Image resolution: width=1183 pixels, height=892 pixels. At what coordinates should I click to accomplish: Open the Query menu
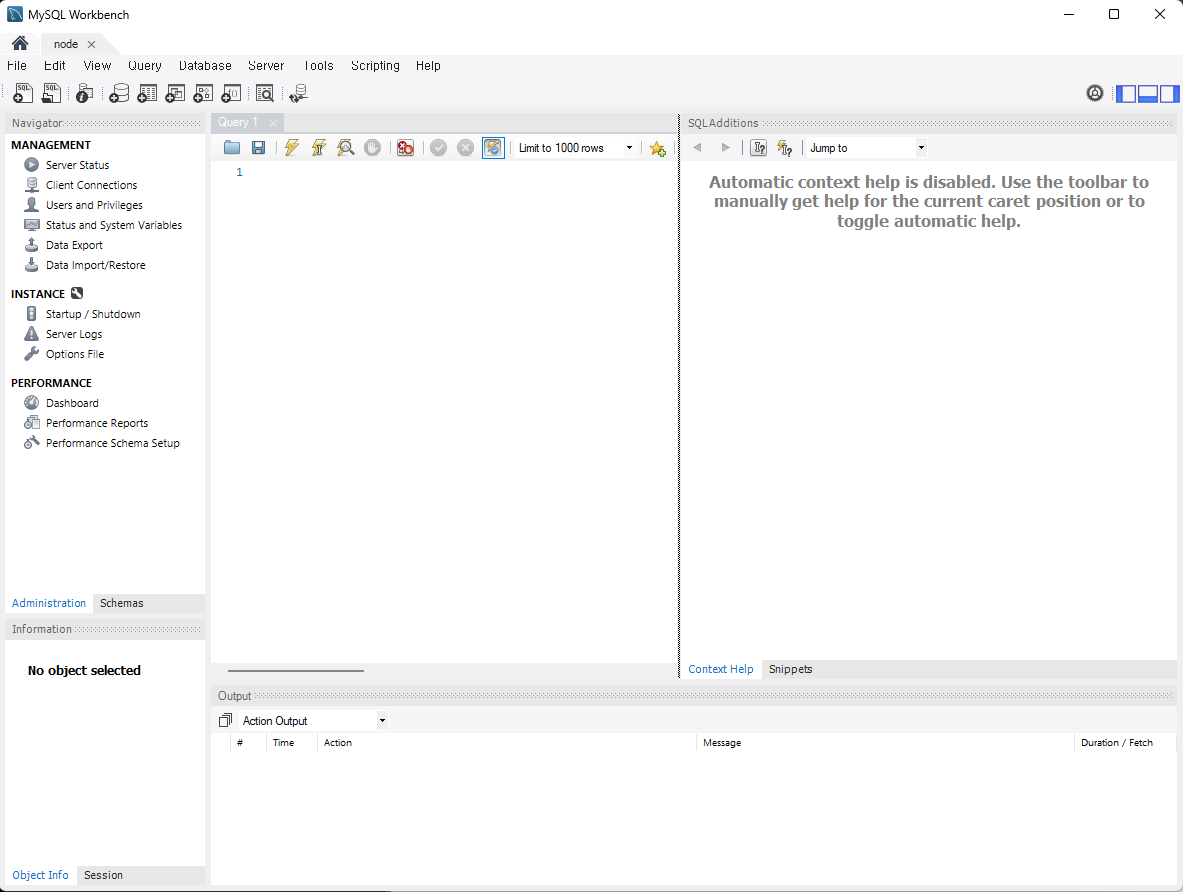pos(145,66)
